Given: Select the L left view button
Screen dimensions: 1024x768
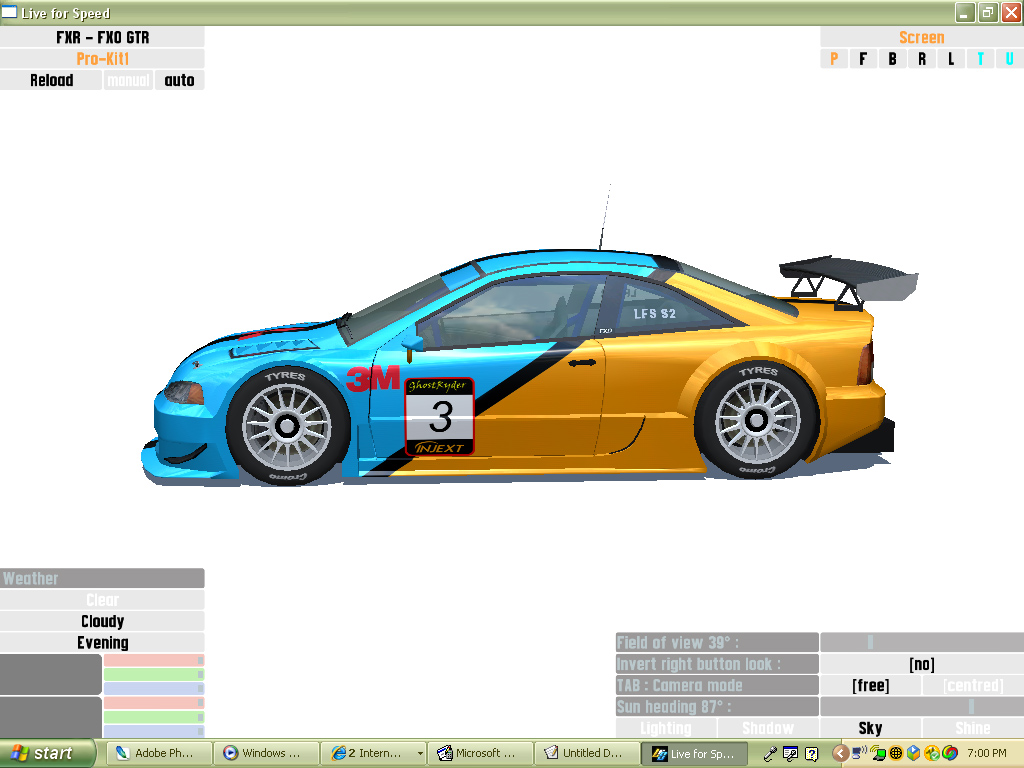Looking at the screenshot, I should coord(951,59).
